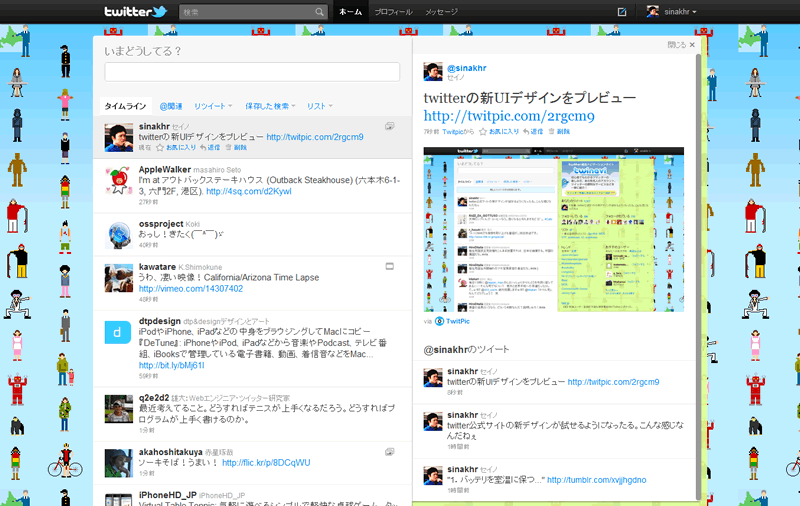Click the akahoshitakuya username
This screenshot has width=800, height=506.
point(170,452)
